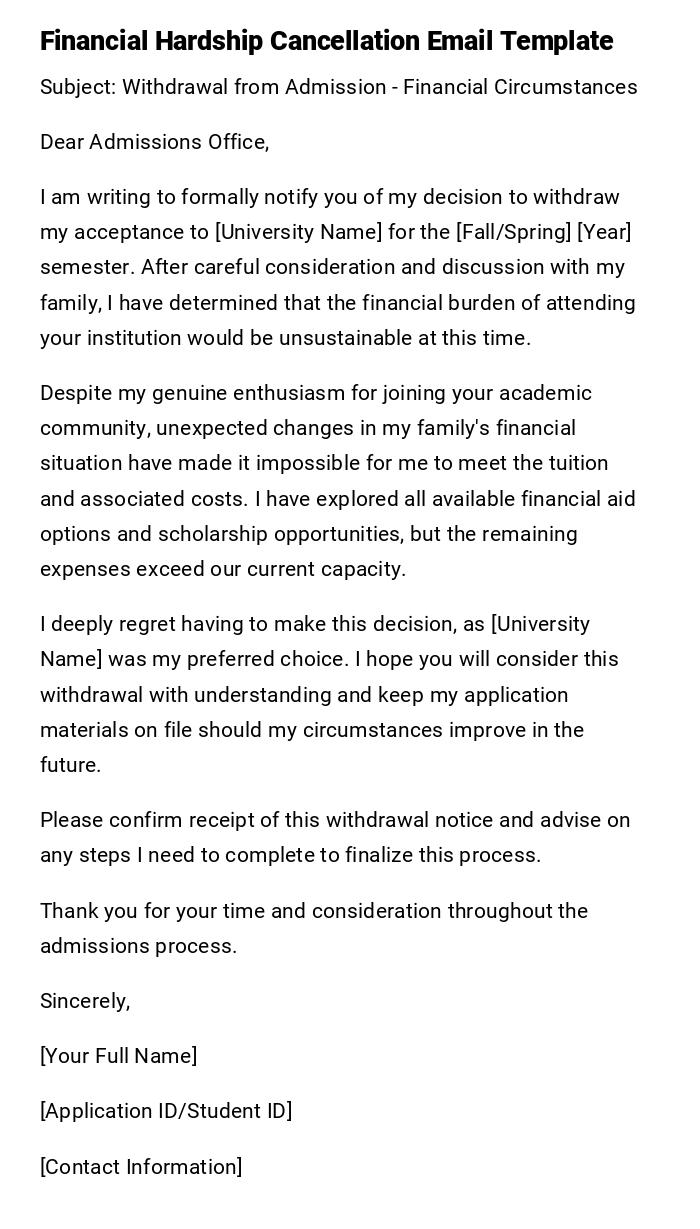Click the word "unsustainable" in first paragraph
700x1229 pixels.
345,338
